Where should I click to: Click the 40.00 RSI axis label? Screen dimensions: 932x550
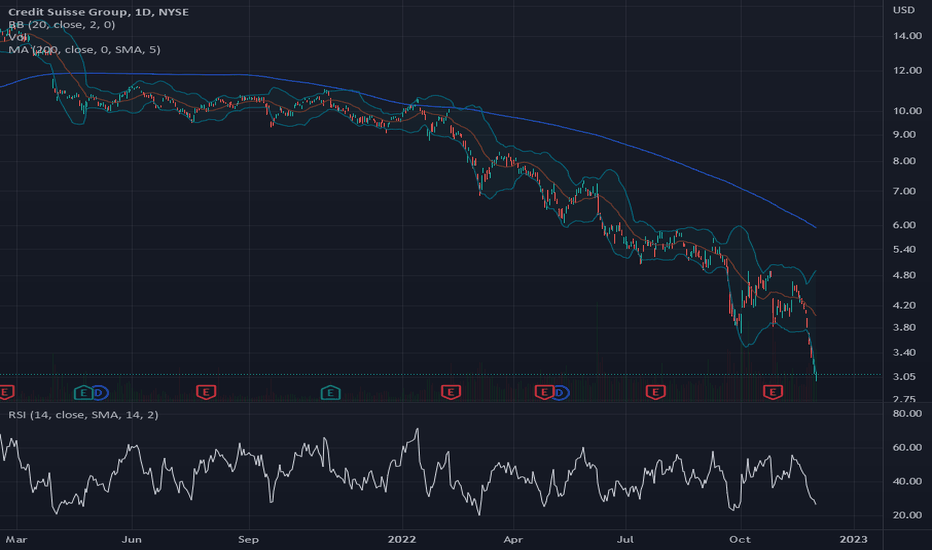coord(907,481)
